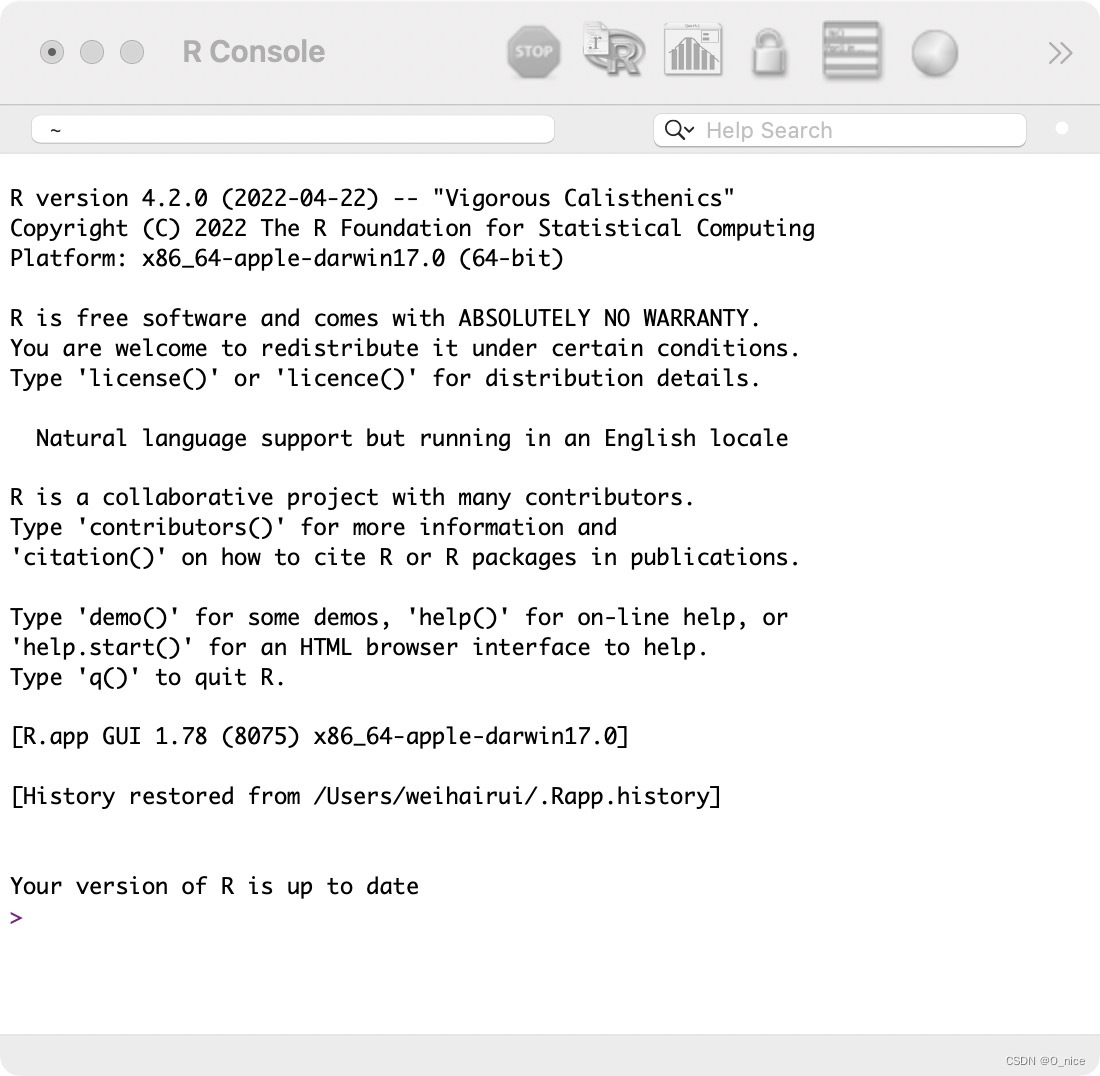The height and width of the screenshot is (1076, 1100).
Task: Click the text "Platform: x86_64-apple-darwin17.0 (64-bit)"
Action: (x=287, y=258)
